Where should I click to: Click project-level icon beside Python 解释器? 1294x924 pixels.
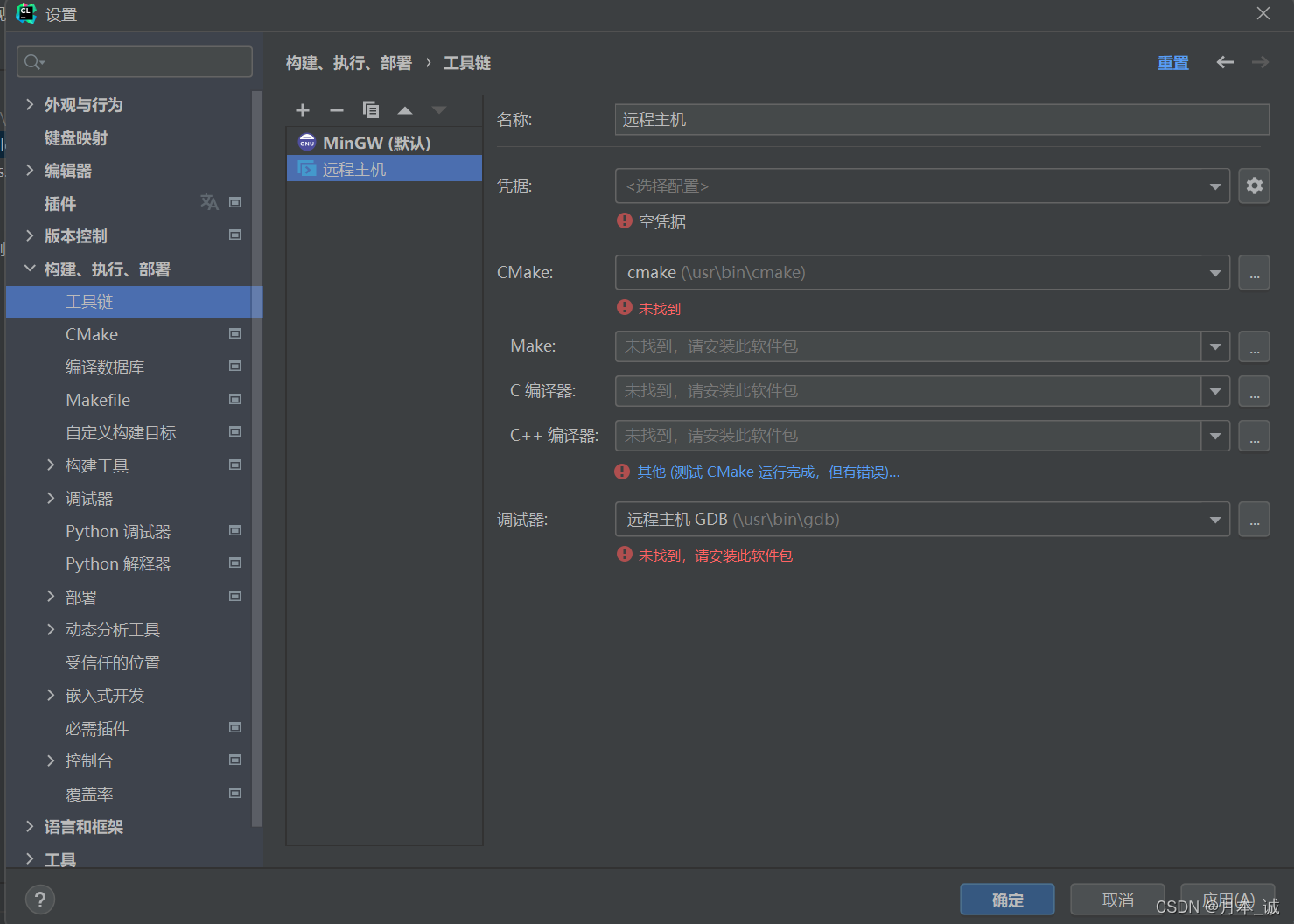[234, 563]
